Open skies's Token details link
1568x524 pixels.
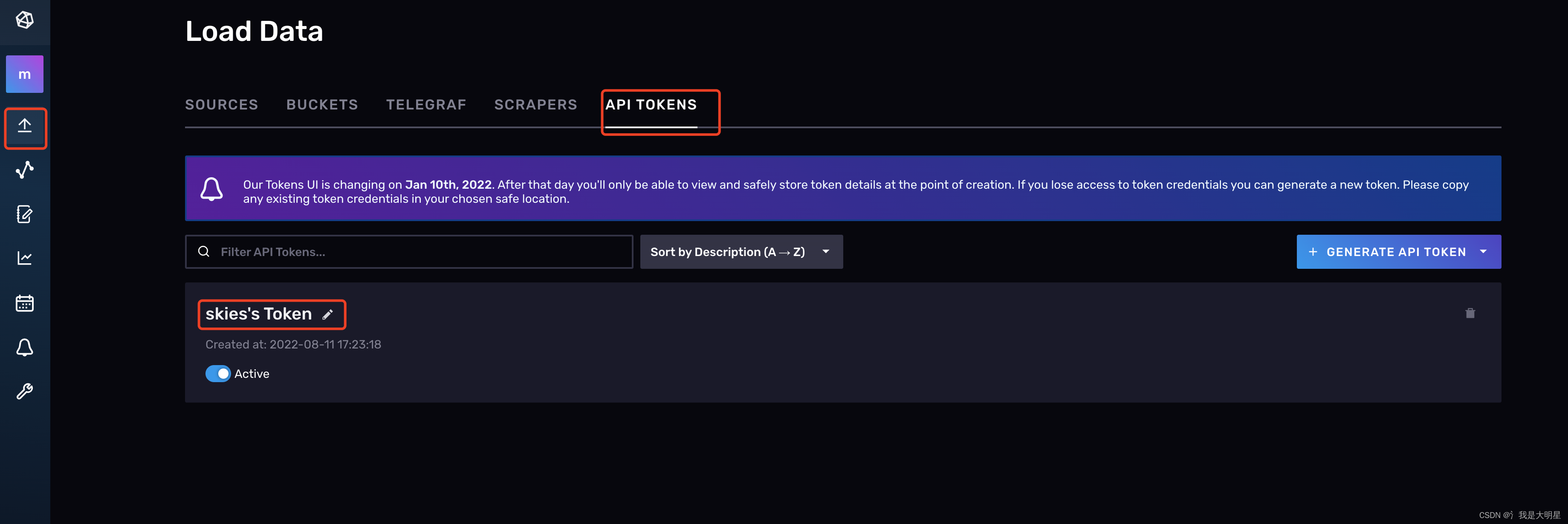[258, 314]
